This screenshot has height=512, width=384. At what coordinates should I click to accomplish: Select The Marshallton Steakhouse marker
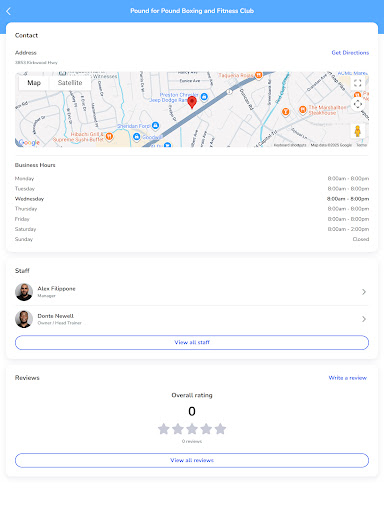click(303, 109)
